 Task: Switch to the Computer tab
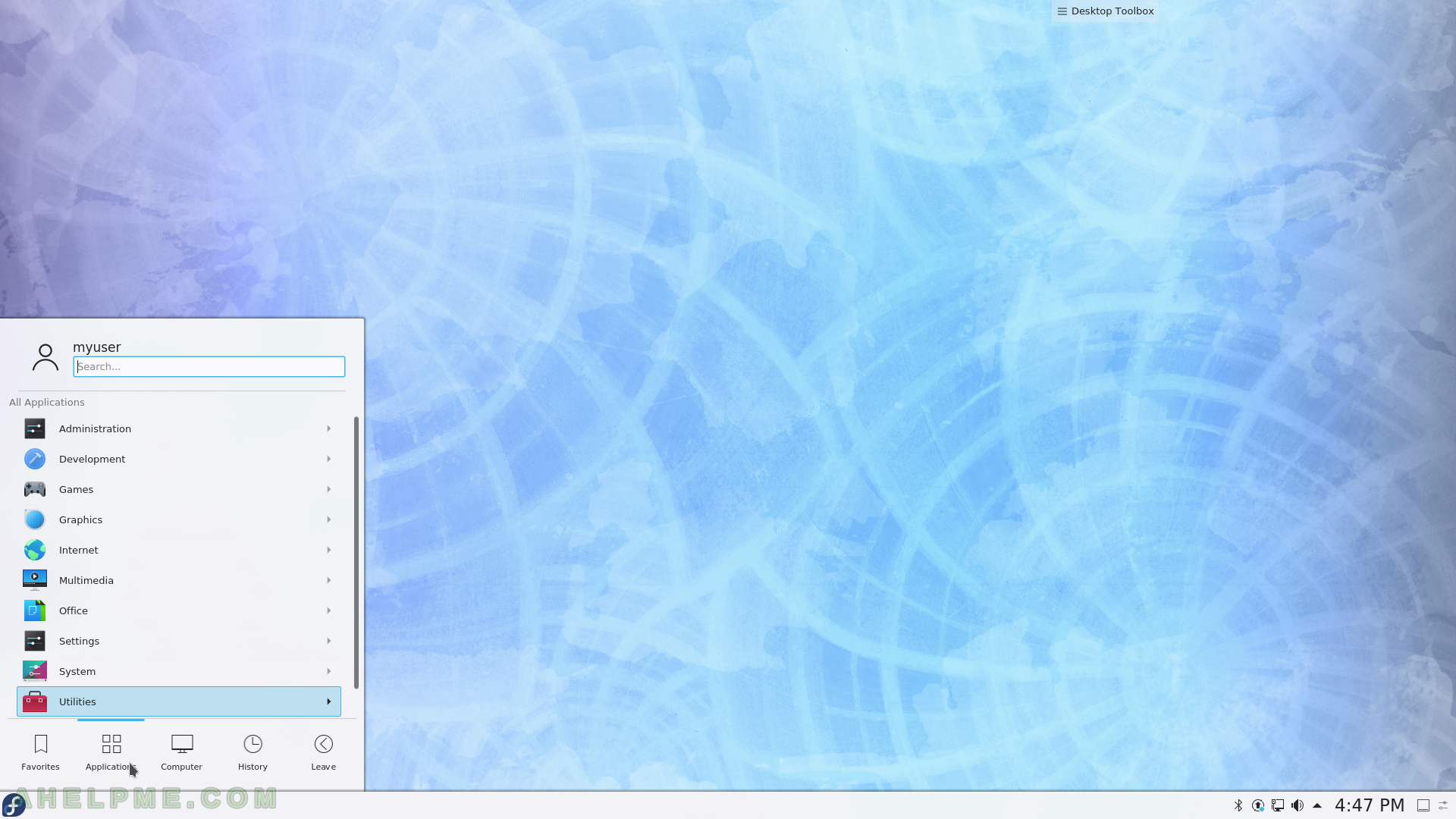[x=181, y=752]
